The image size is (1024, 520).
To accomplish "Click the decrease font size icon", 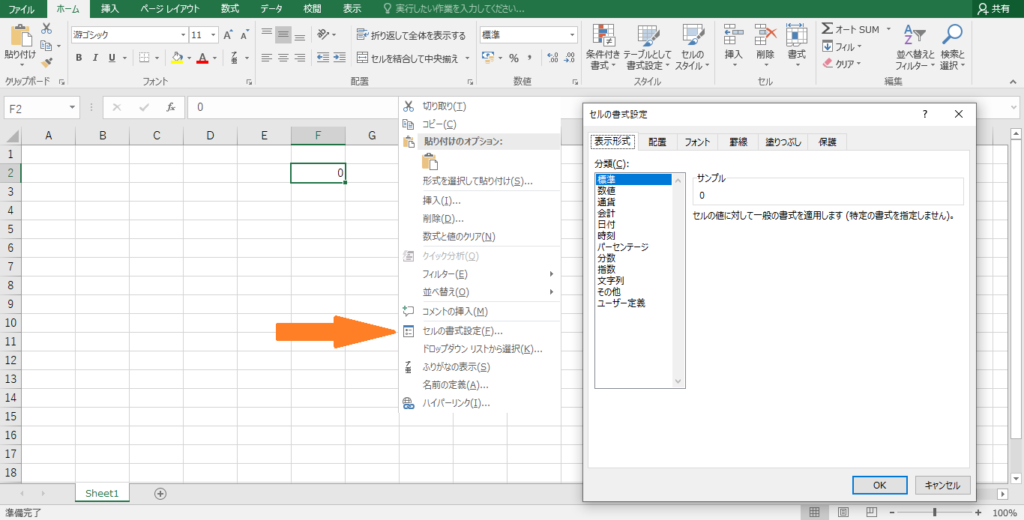I will pos(244,35).
